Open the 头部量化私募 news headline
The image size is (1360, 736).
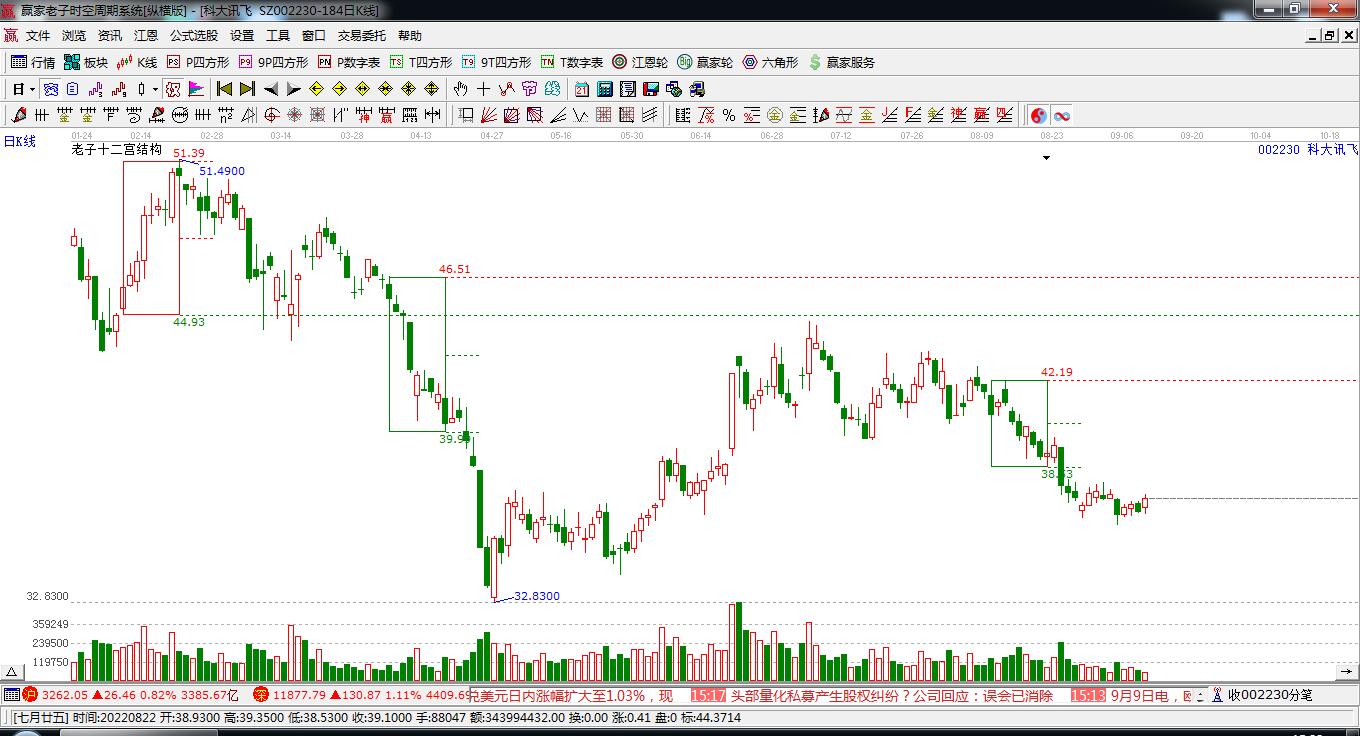[892, 695]
